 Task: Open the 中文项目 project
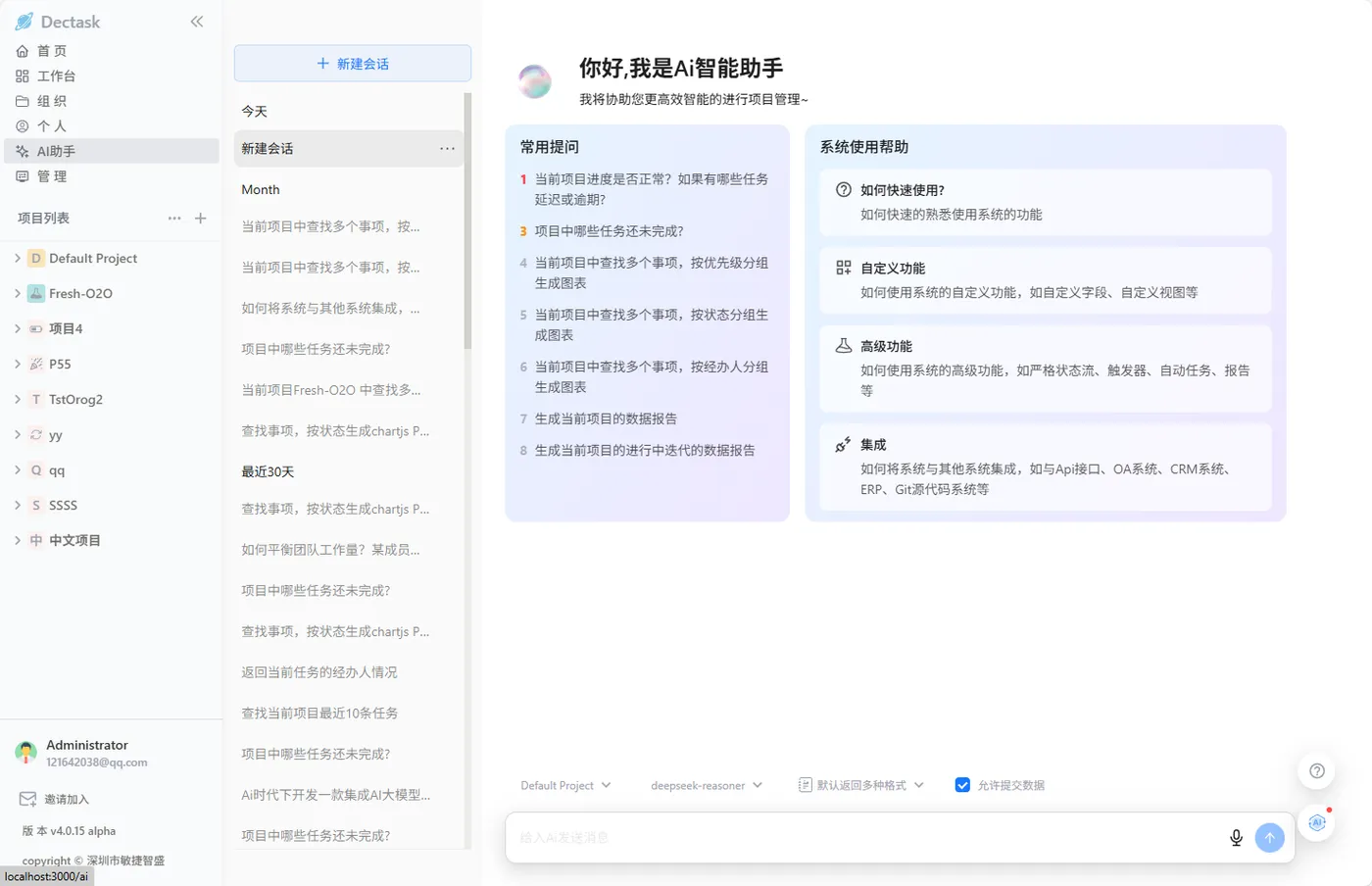pos(74,541)
